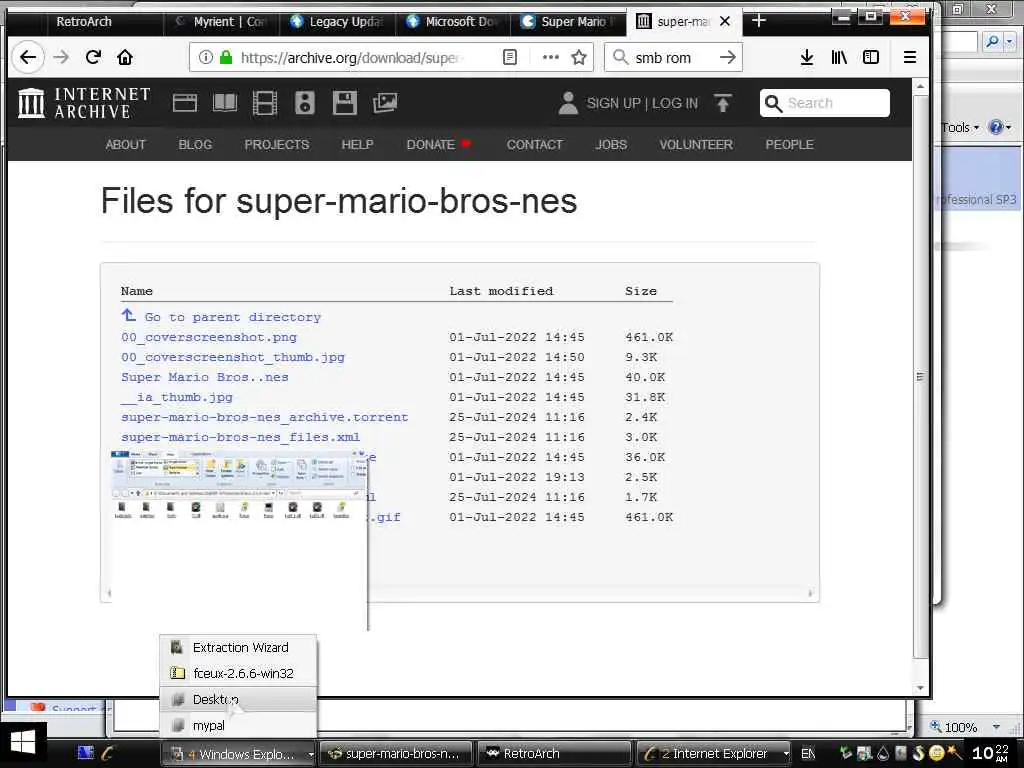Toggle the sidebar icon in browser toolbar
The image size is (1024, 768).
871,57
